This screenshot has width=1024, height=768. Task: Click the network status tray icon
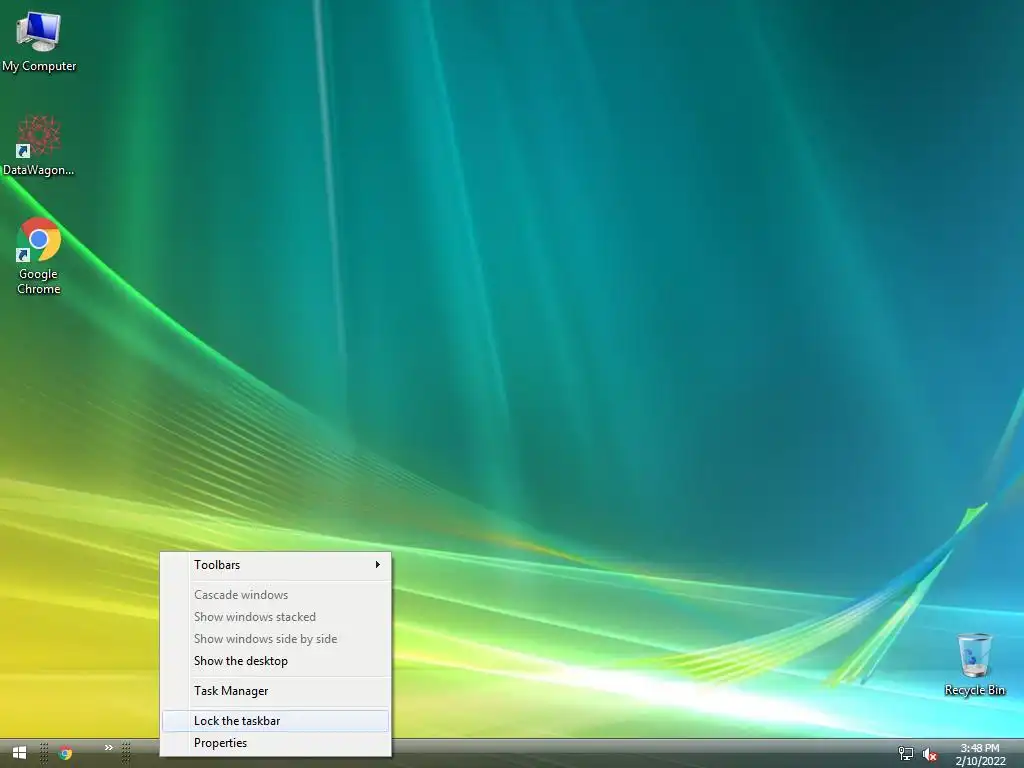tap(906, 754)
